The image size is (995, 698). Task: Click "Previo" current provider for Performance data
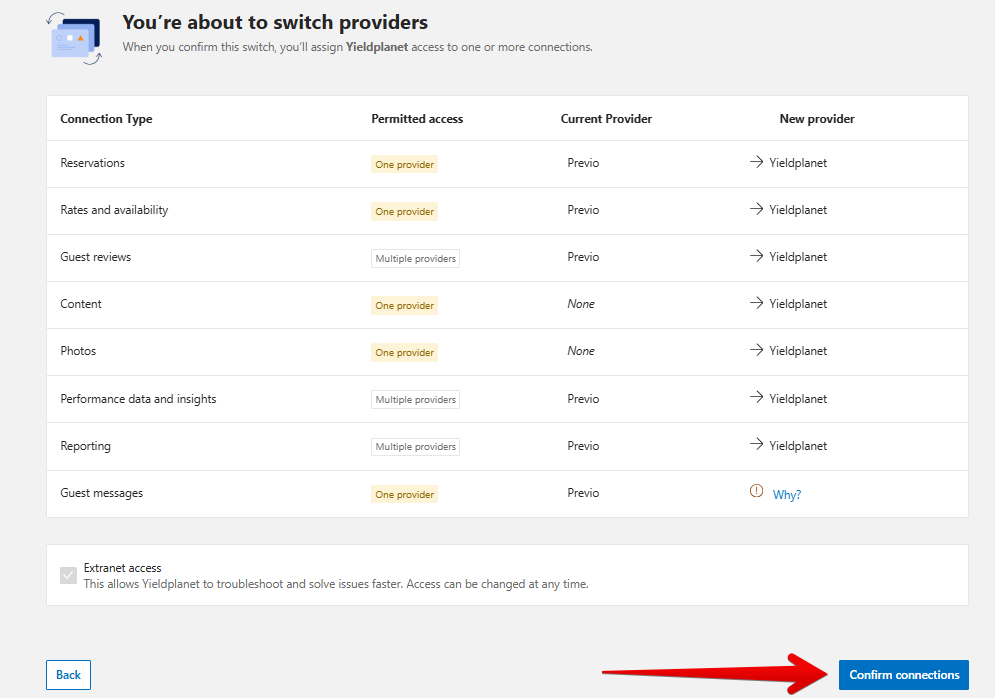583,399
